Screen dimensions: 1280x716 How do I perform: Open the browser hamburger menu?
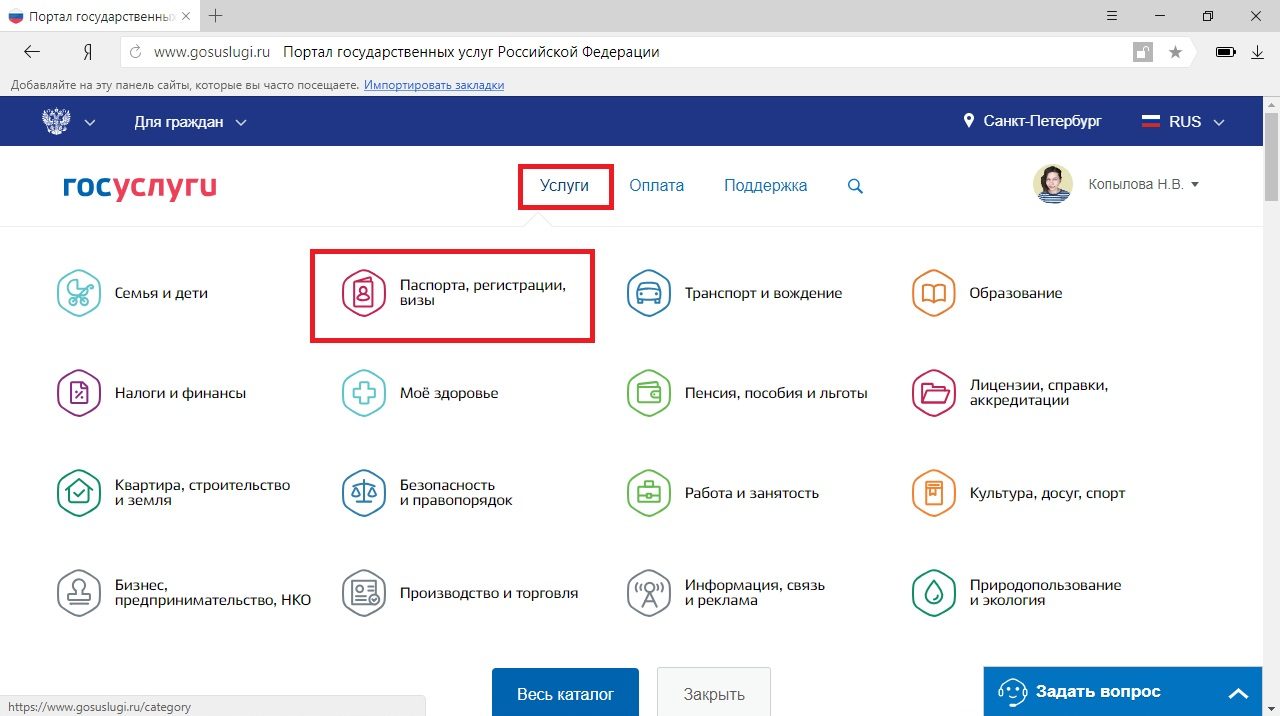coord(1112,16)
